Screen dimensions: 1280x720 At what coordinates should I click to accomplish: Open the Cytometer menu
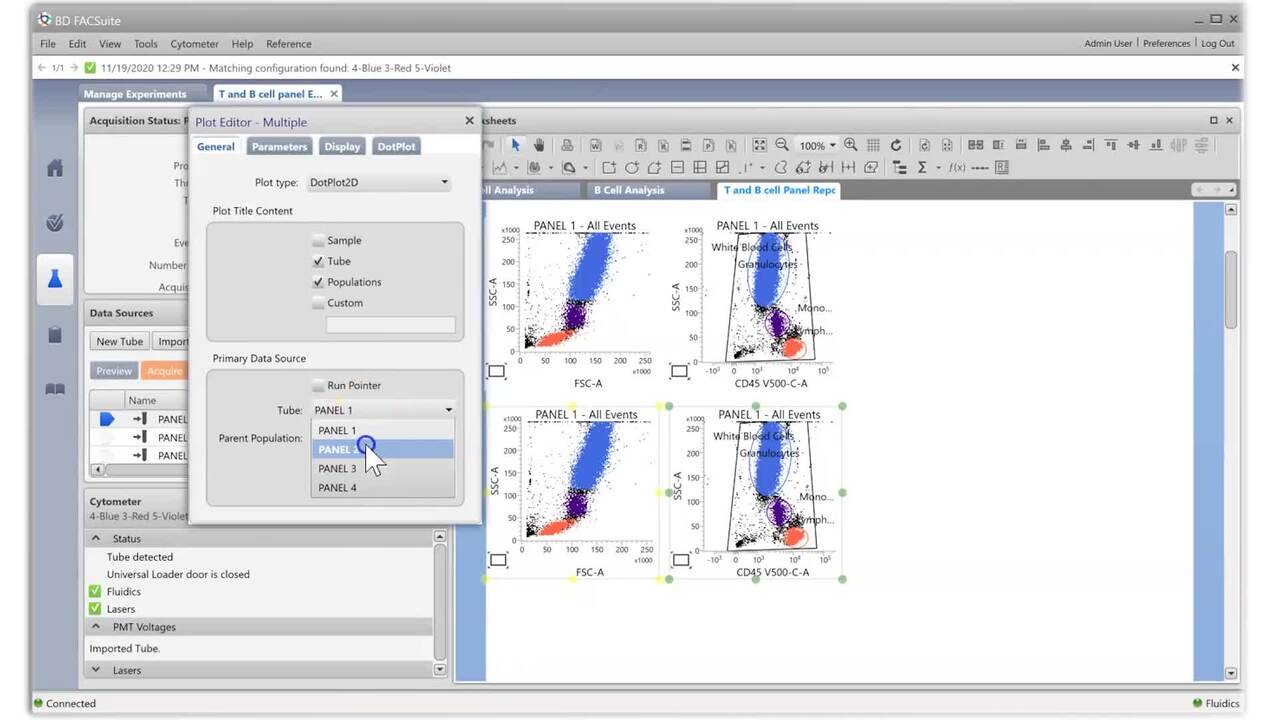coord(194,44)
